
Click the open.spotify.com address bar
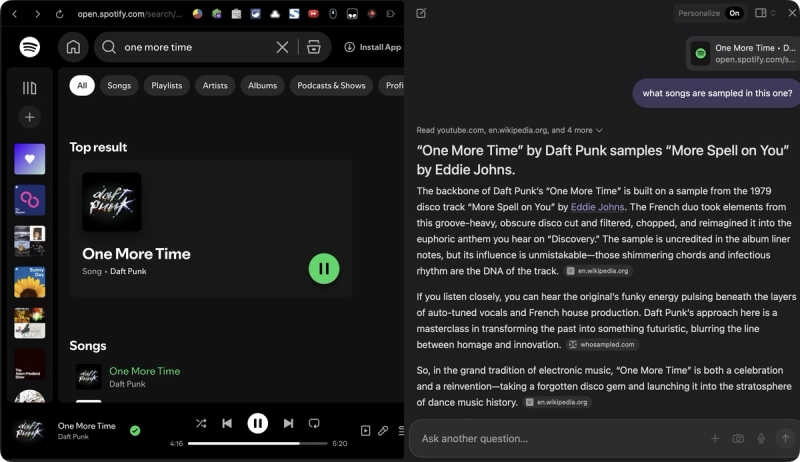click(x=130, y=14)
